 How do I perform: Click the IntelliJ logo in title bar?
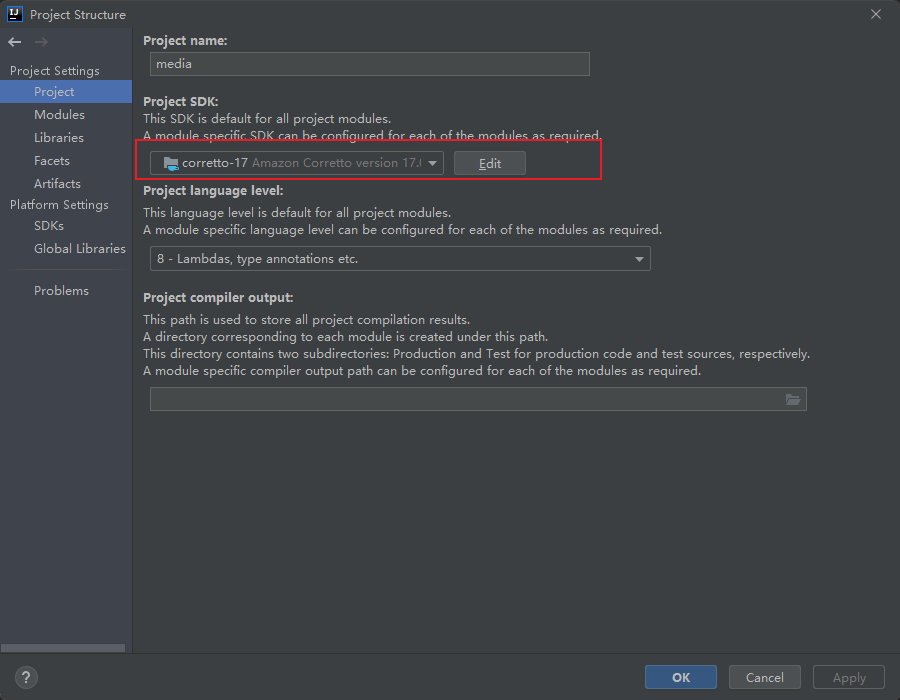pos(15,14)
